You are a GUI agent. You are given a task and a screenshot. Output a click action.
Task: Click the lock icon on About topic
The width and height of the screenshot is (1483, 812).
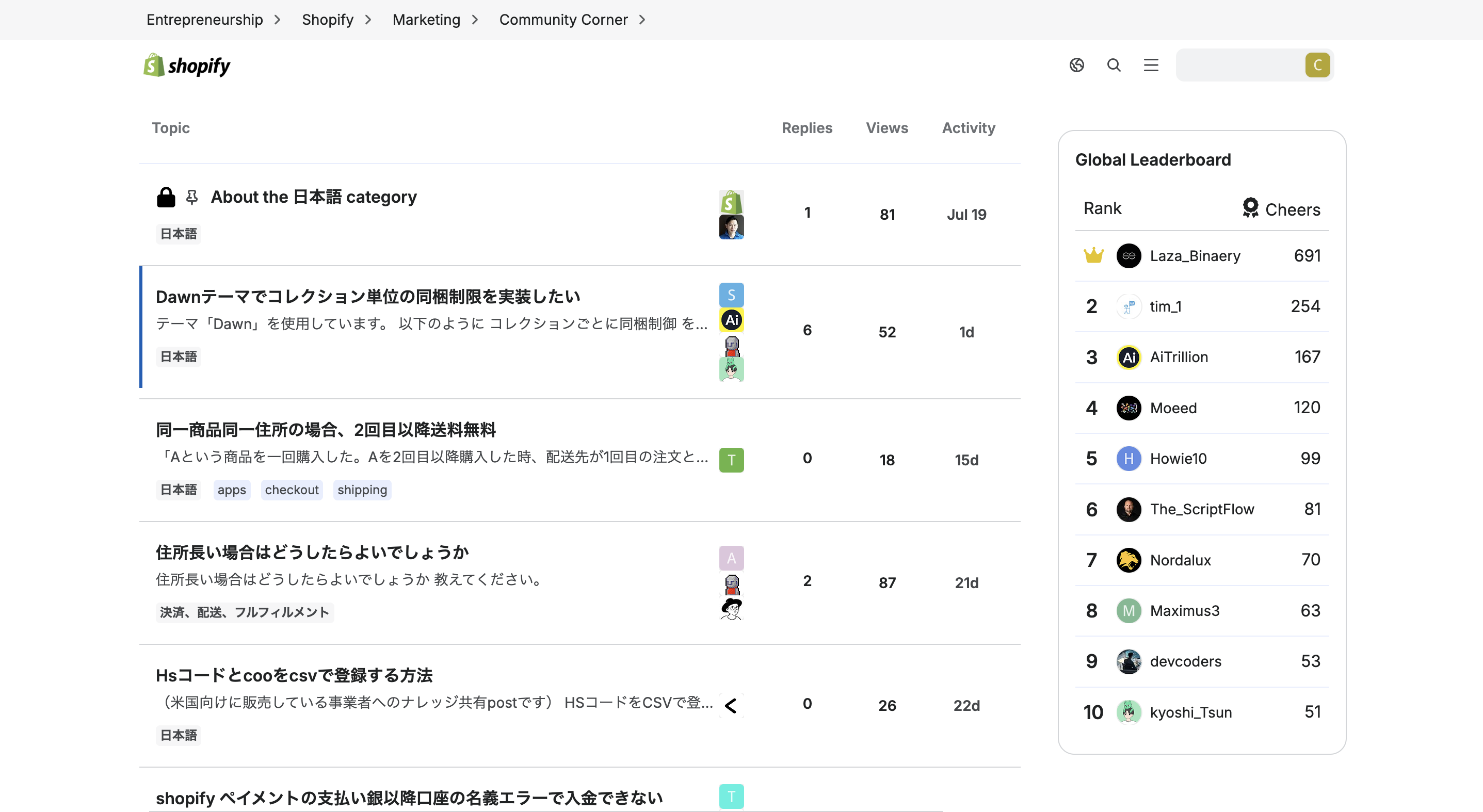click(166, 197)
